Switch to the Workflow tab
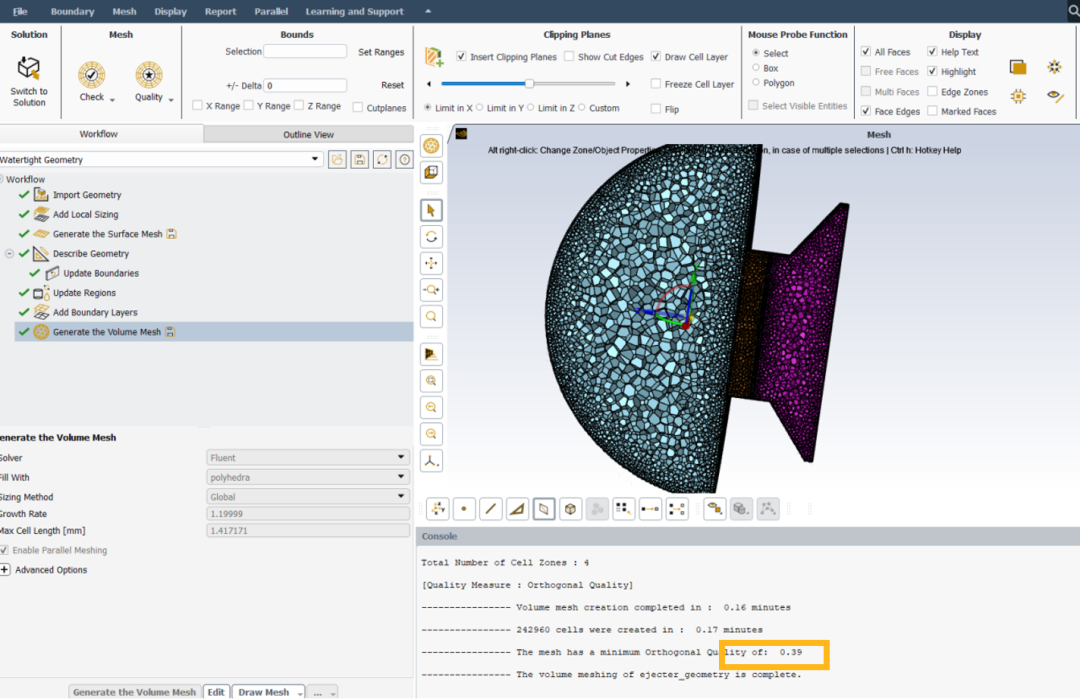Screen dimensions: 1080x699 coord(98,134)
